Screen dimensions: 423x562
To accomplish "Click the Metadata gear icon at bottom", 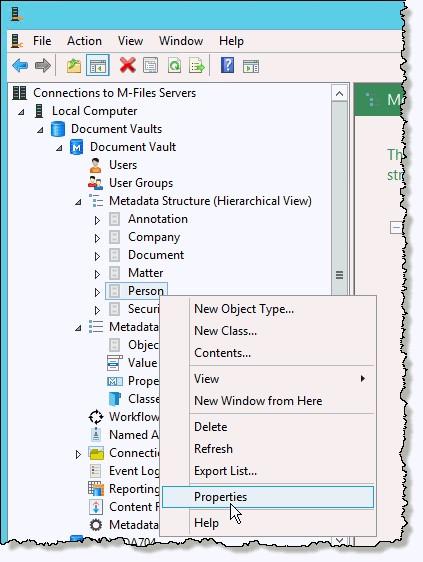I will (96, 525).
